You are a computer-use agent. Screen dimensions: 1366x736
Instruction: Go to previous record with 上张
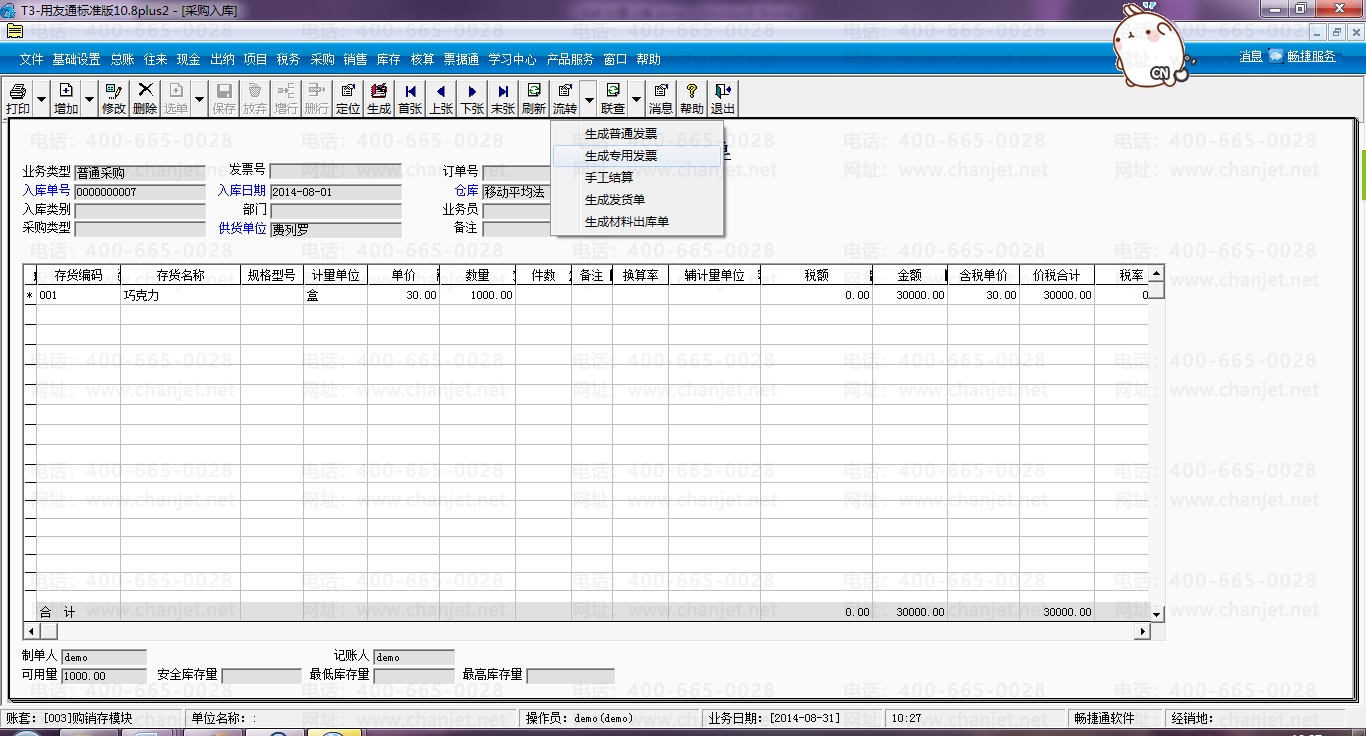pyautogui.click(x=441, y=98)
